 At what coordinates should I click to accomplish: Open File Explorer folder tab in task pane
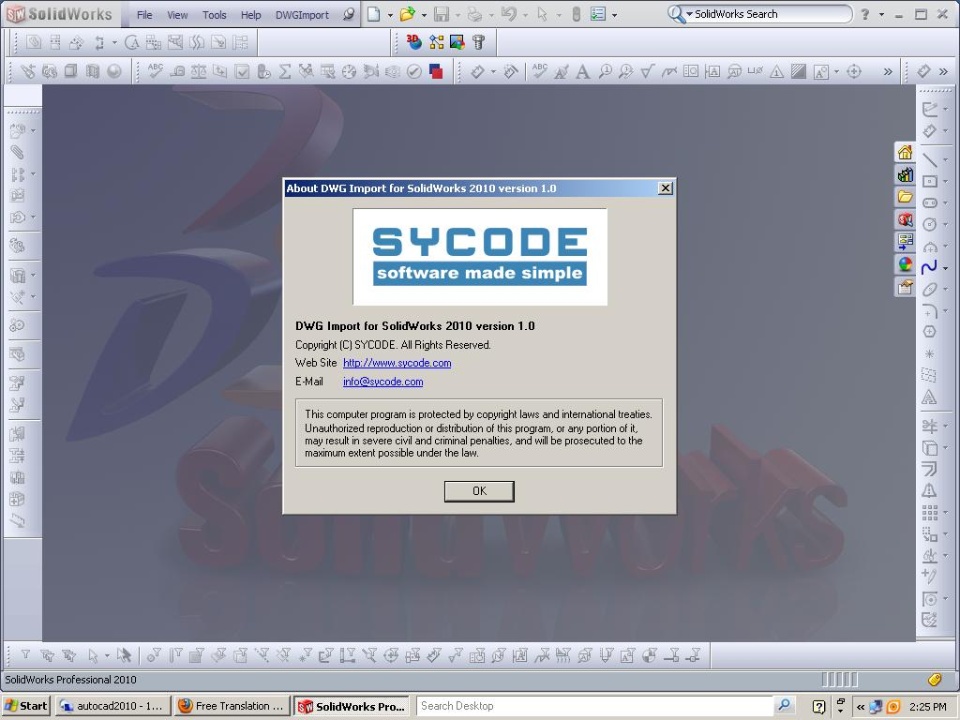905,197
